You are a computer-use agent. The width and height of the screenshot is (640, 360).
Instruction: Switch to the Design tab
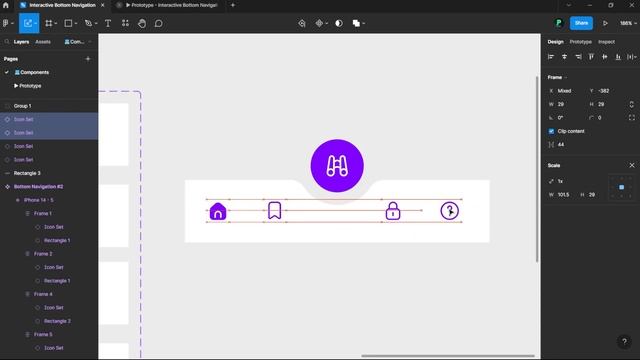[555, 42]
